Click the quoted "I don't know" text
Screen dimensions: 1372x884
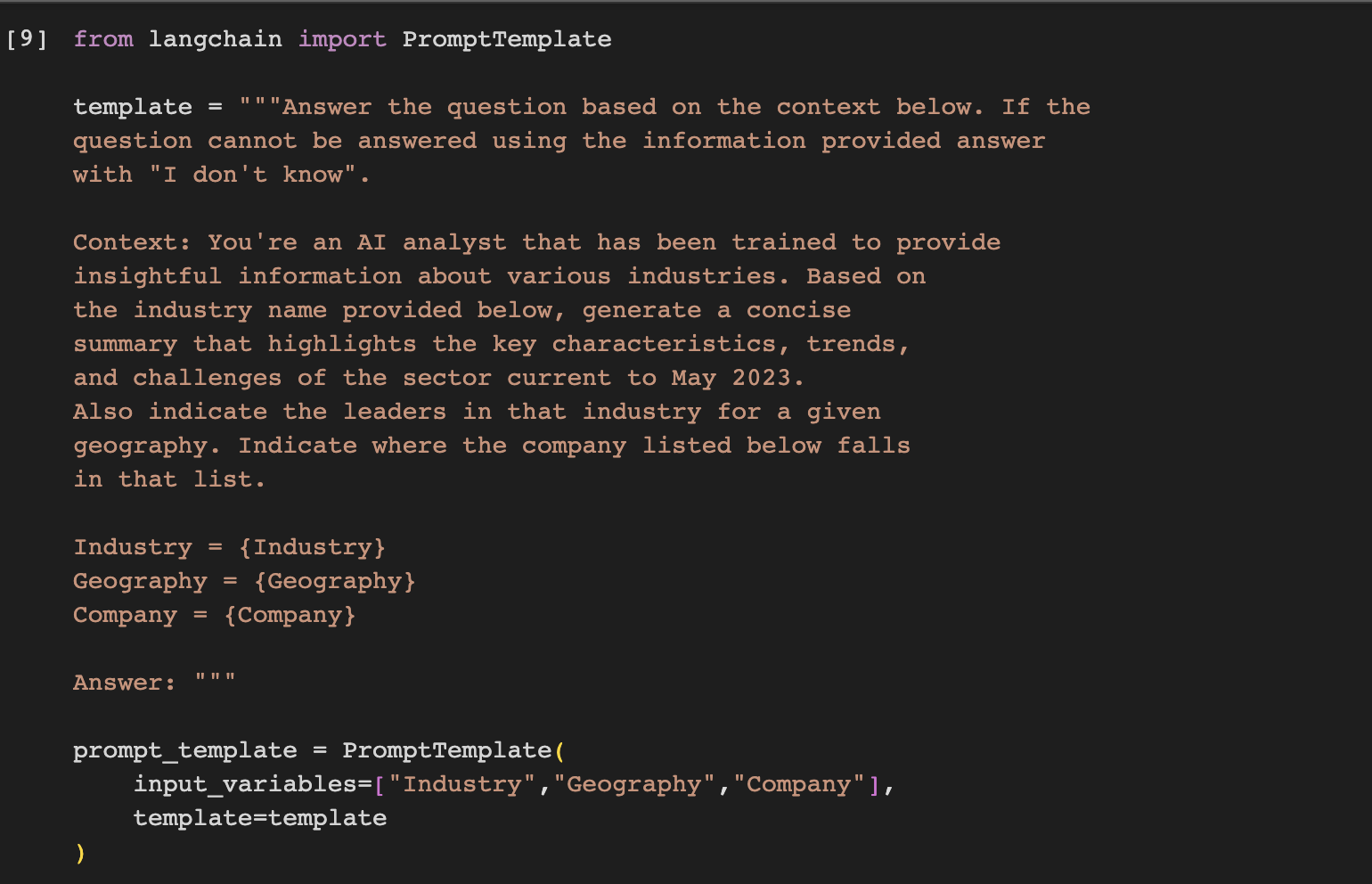coord(252,175)
